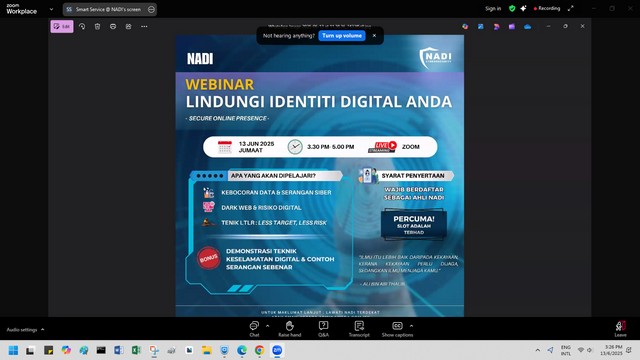This screenshot has height=360, width=640.
Task: Open File Explorer from the taskbar
Action: click(x=207, y=350)
